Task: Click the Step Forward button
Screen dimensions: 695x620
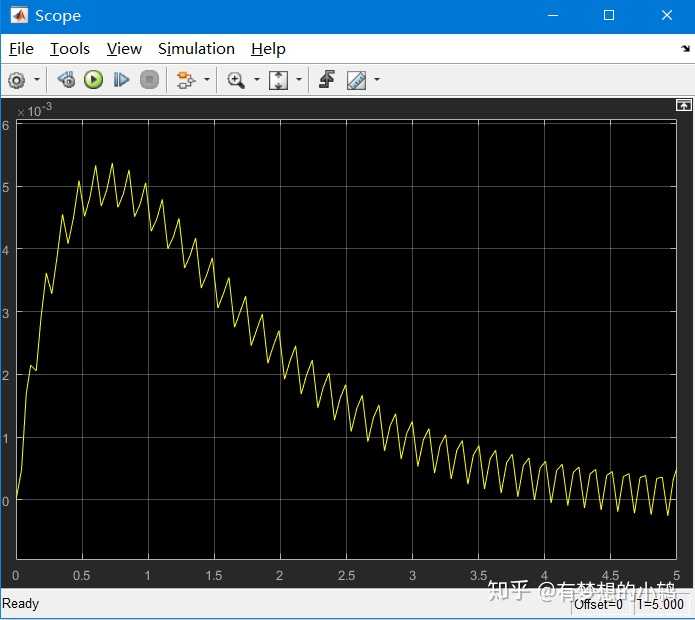Action: click(x=121, y=80)
